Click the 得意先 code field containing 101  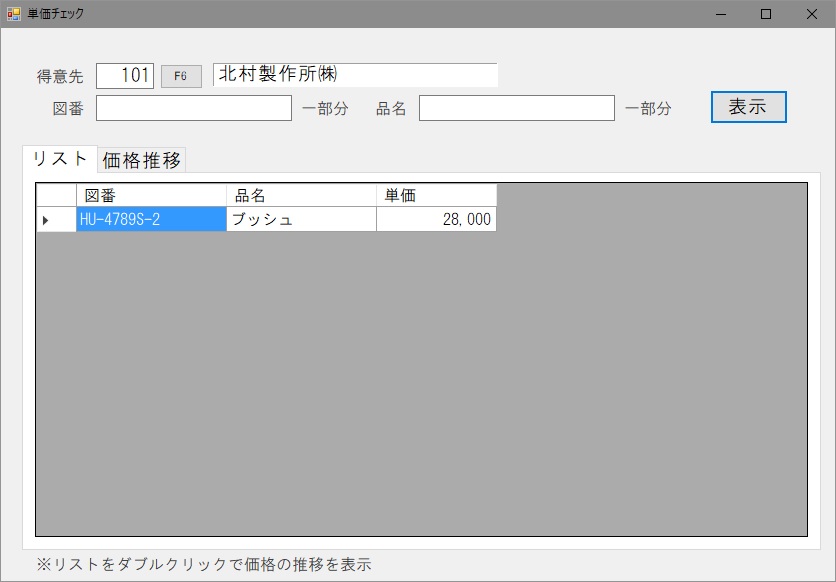click(124, 74)
